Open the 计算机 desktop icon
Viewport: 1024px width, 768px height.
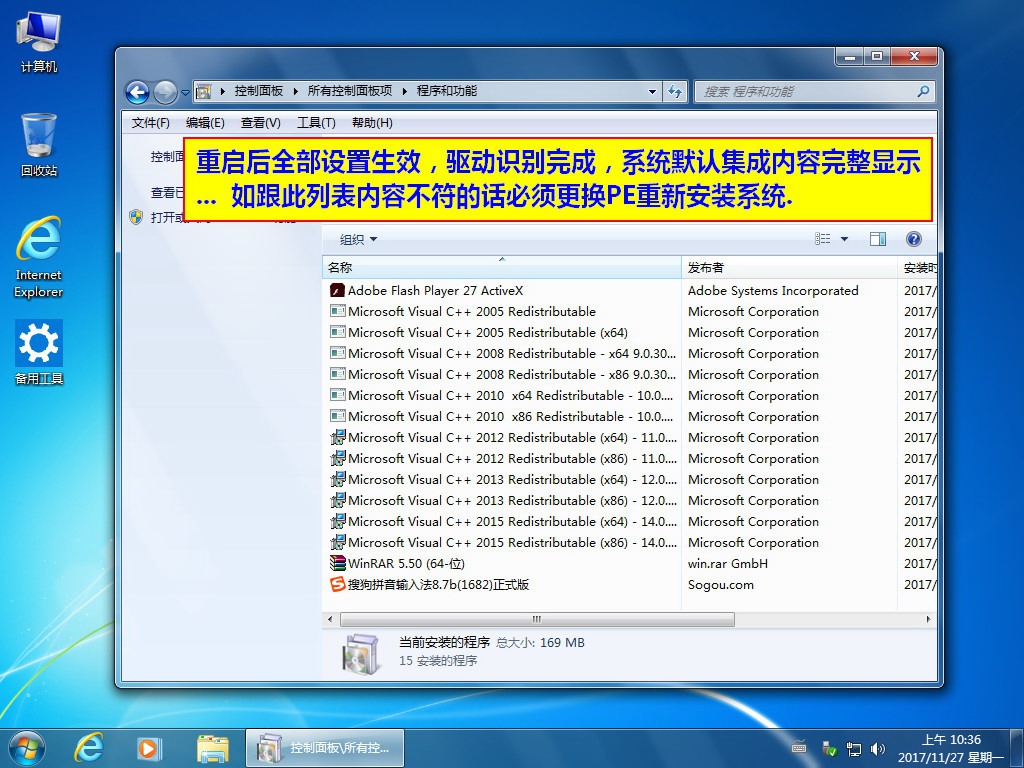coord(39,42)
